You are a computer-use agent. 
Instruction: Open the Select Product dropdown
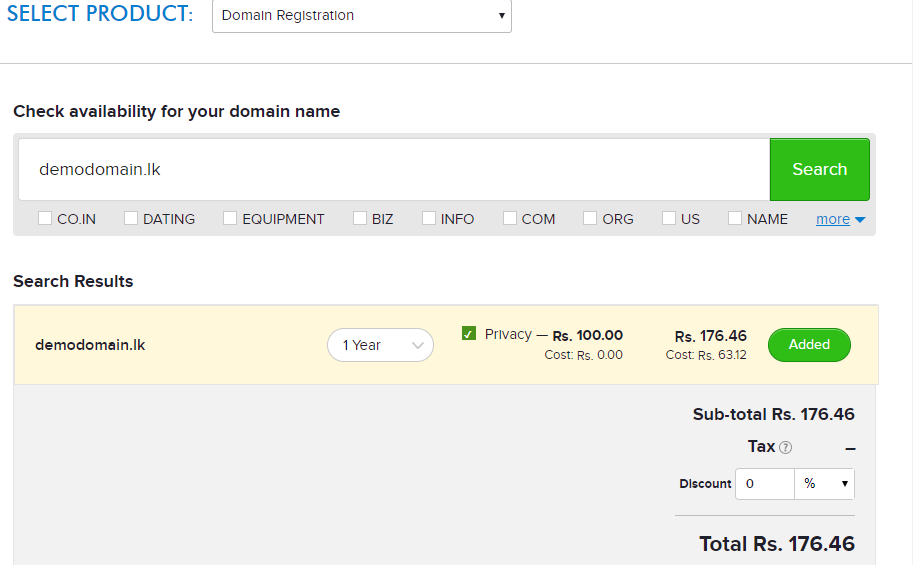[362, 15]
